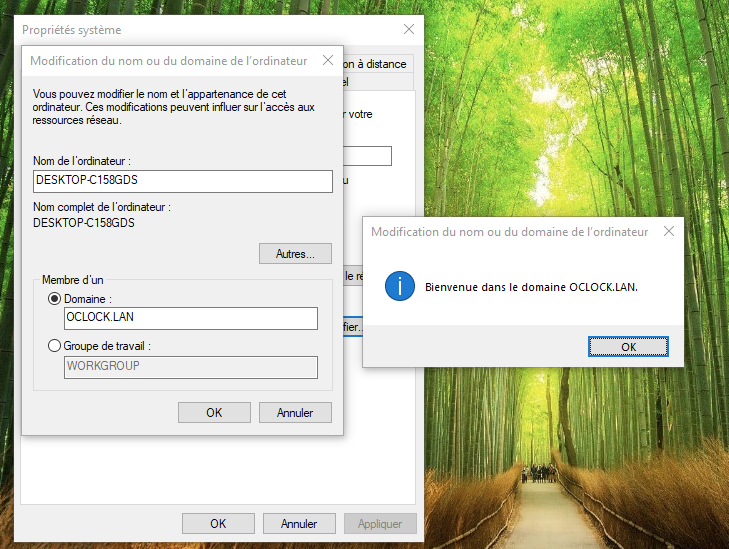Screen dimensions: 729x549
Task: Click Annuler at bottom of Propriétés système
Action: 299,523
